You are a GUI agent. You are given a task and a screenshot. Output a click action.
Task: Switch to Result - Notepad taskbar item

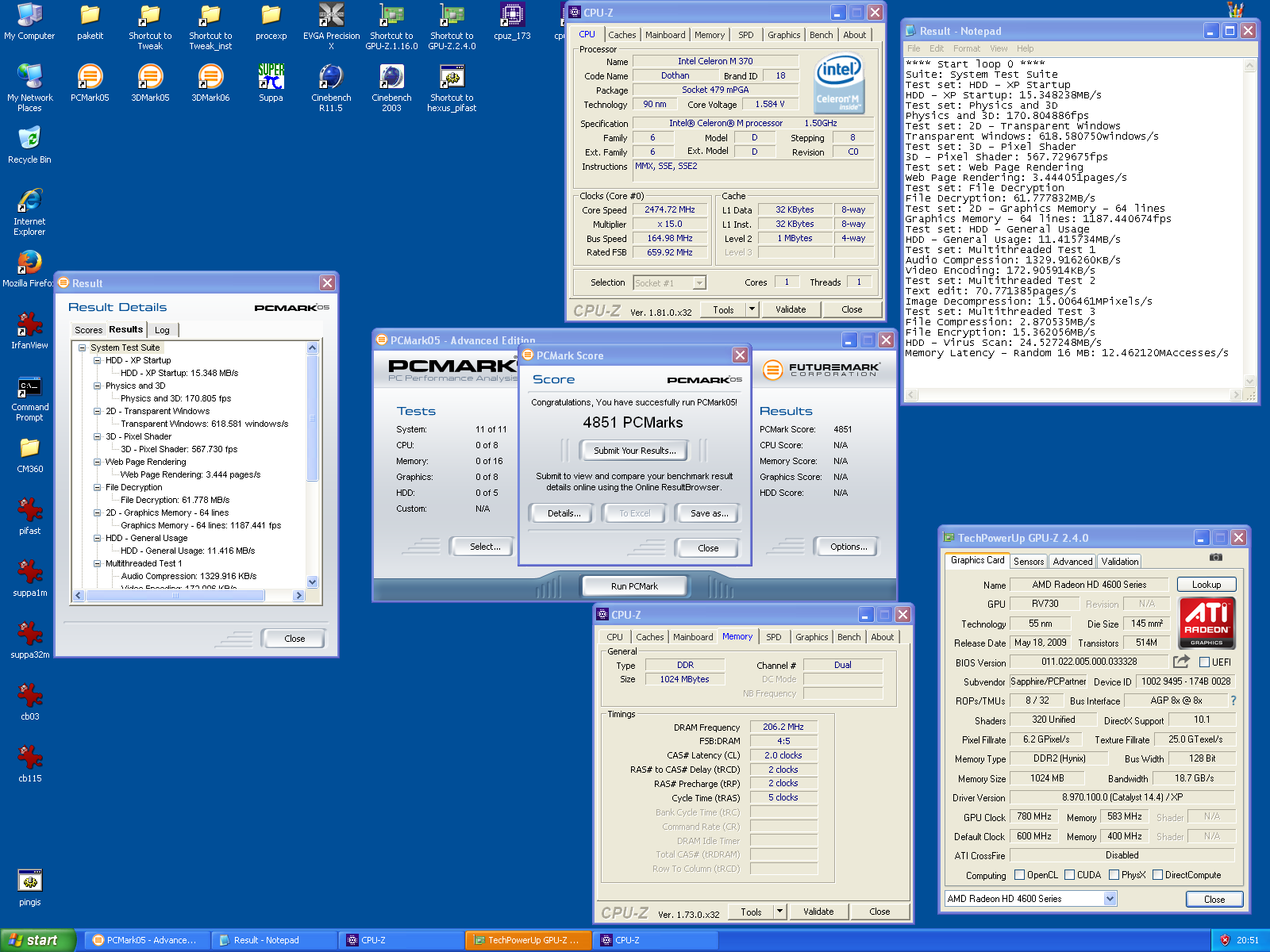[274, 940]
